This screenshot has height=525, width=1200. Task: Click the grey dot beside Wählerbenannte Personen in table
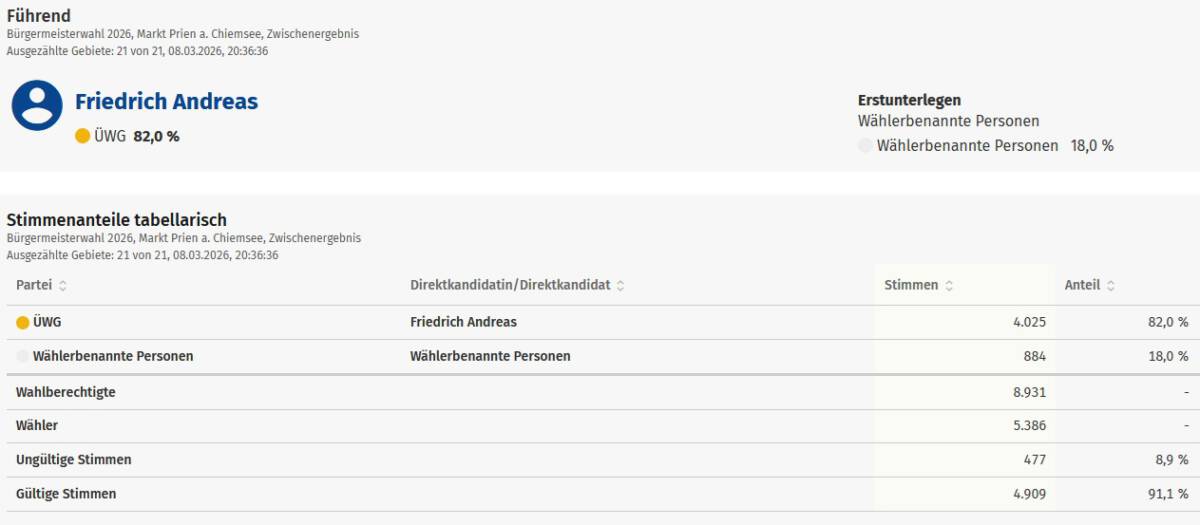pyautogui.click(x=23, y=356)
